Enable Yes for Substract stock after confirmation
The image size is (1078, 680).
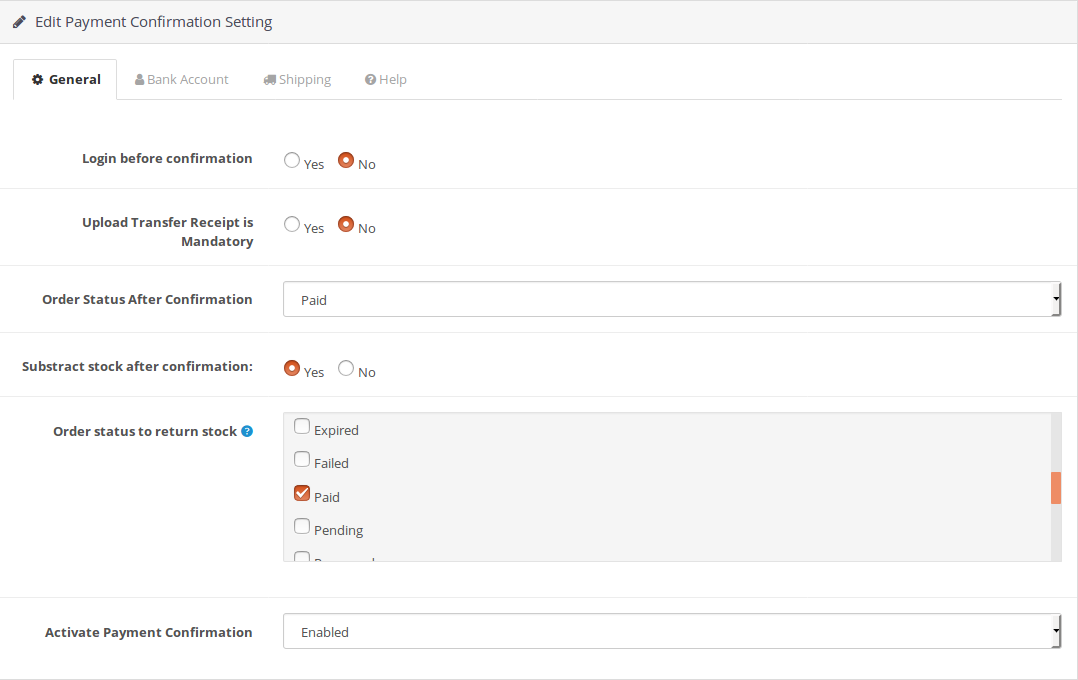click(292, 368)
